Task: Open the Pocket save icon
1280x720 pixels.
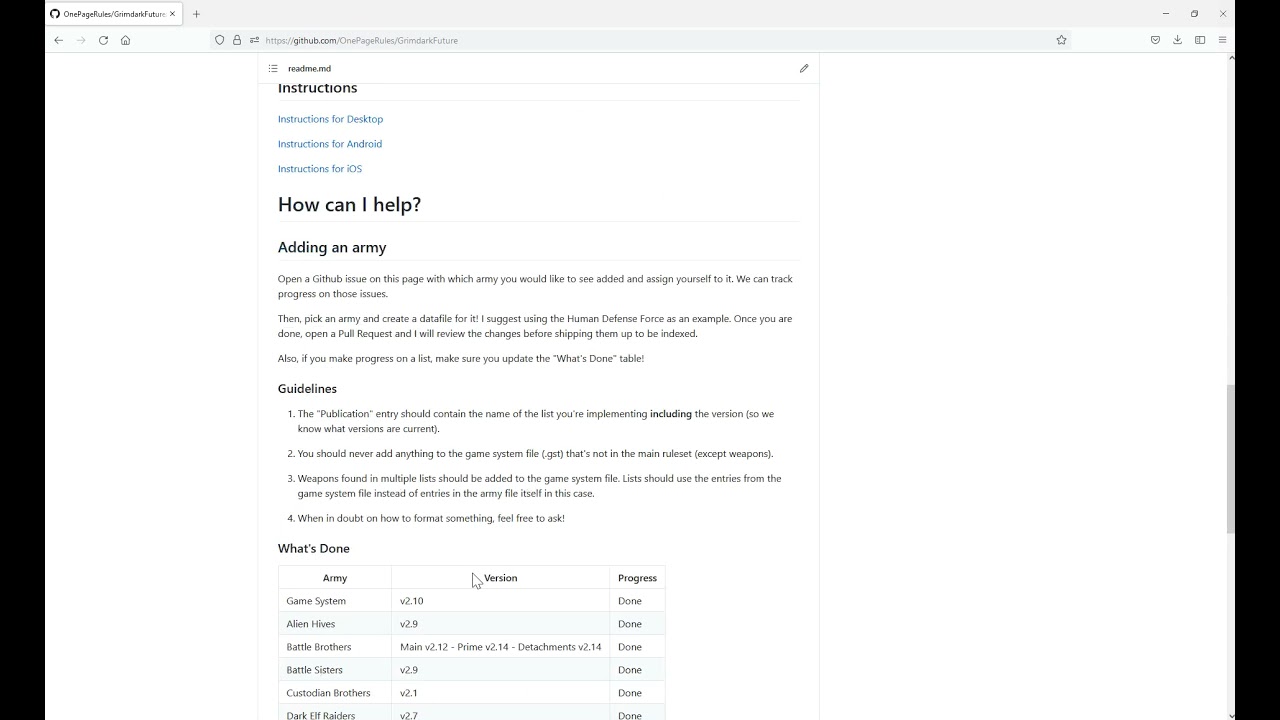Action: click(1155, 40)
